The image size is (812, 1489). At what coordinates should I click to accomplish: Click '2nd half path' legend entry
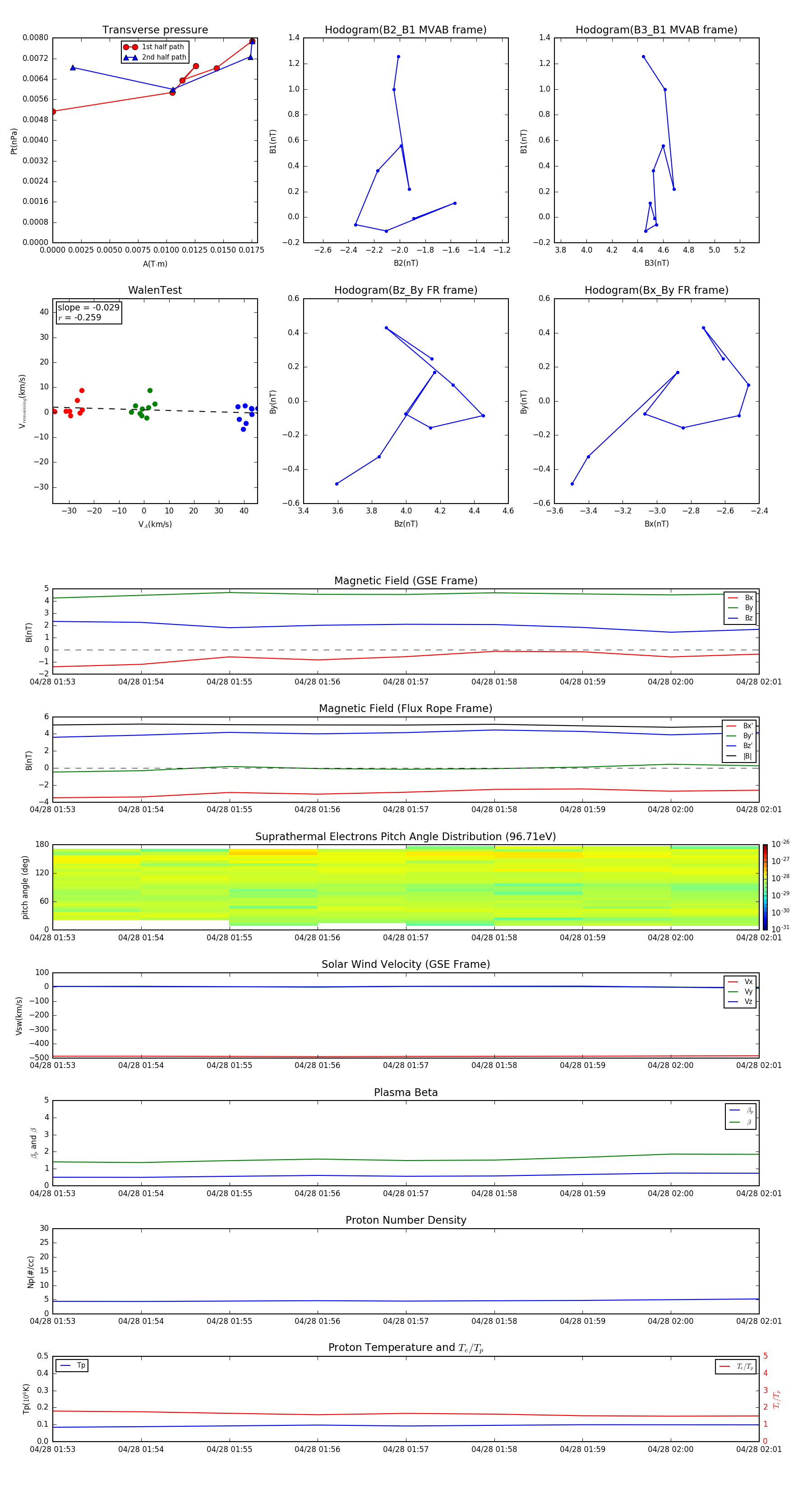pyautogui.click(x=154, y=57)
